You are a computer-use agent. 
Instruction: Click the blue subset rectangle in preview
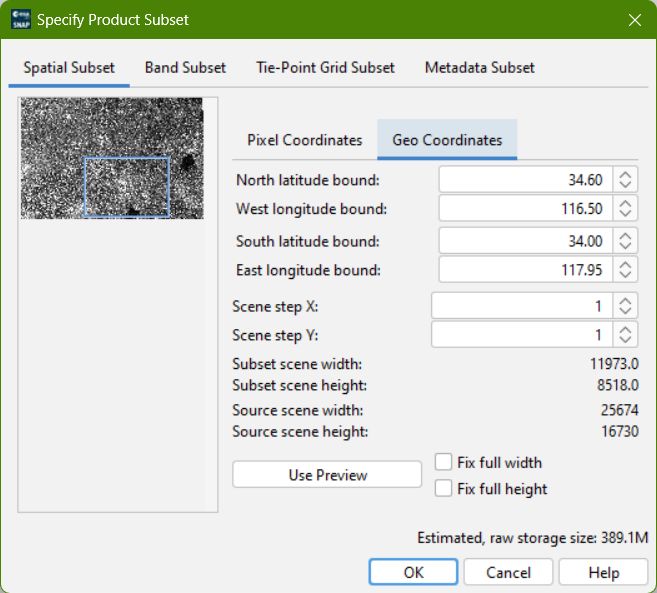pyautogui.click(x=127, y=187)
